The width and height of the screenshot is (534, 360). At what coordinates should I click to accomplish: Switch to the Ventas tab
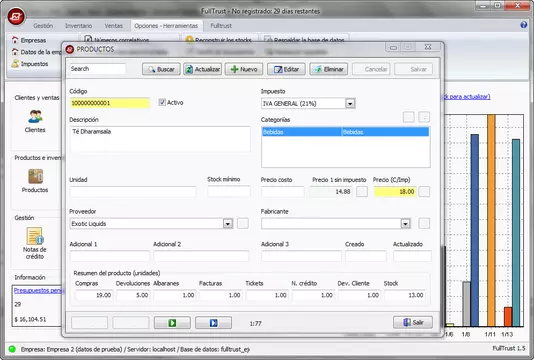(x=113, y=26)
